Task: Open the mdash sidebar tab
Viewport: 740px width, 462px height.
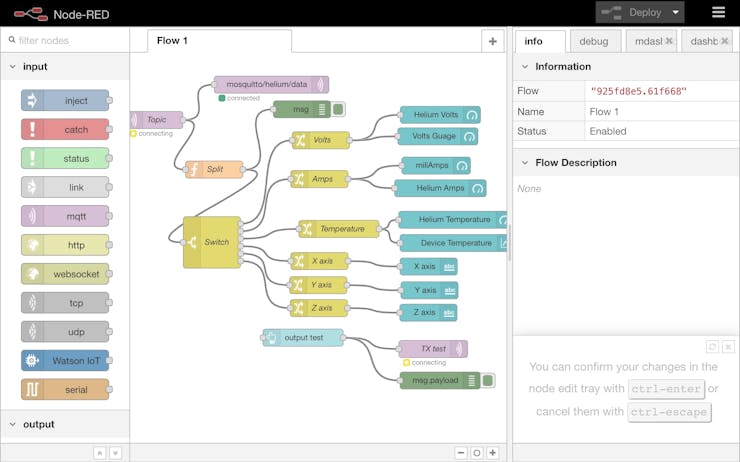Action: pos(651,42)
